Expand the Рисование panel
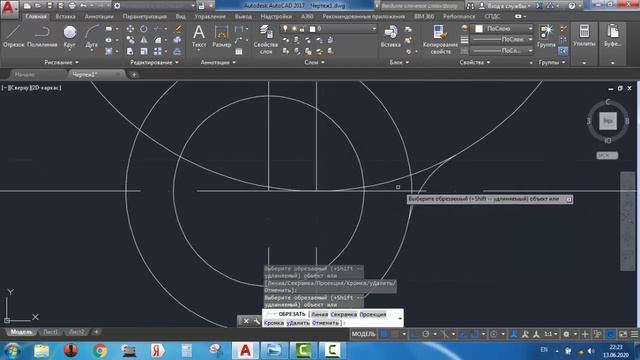This screenshot has height=360, width=640. coord(61,62)
